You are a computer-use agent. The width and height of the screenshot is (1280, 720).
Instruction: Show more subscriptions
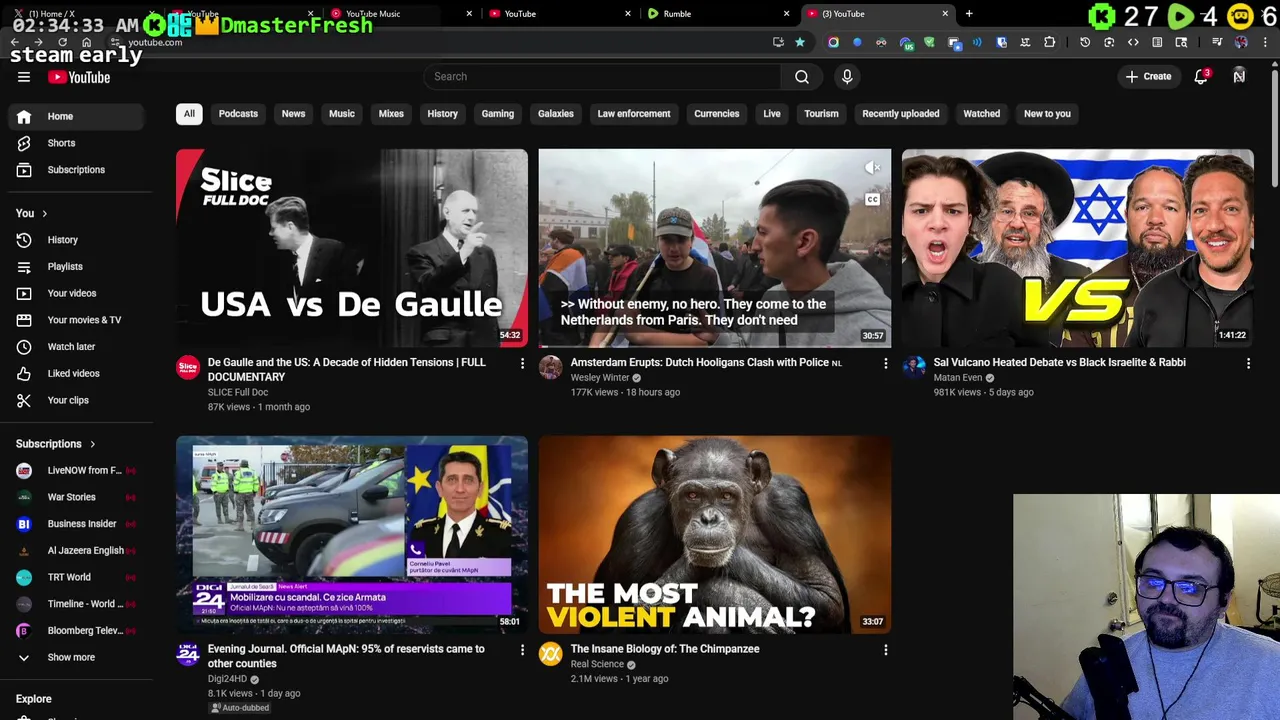coord(76,657)
